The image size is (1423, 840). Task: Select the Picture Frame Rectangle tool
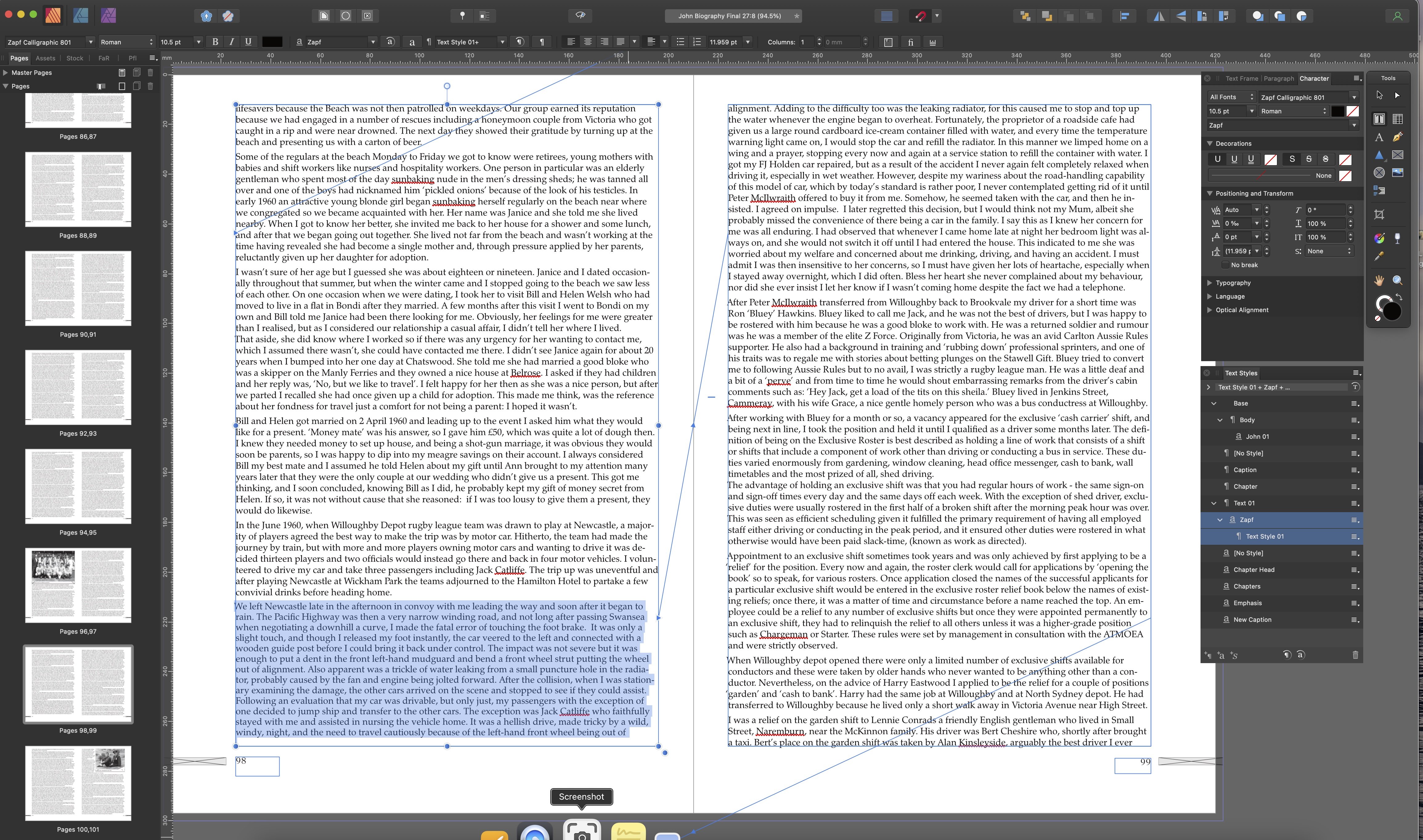tap(1397, 154)
